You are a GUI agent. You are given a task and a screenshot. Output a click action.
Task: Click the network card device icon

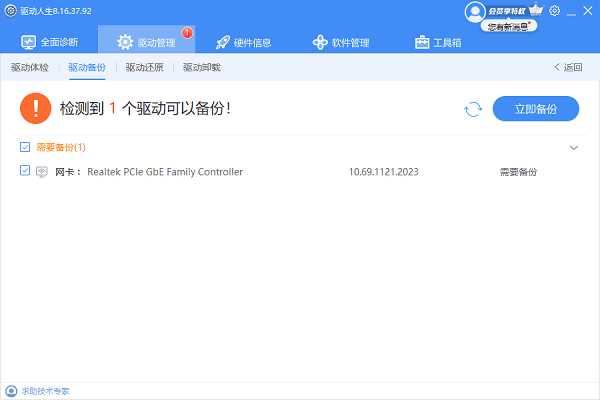42,172
